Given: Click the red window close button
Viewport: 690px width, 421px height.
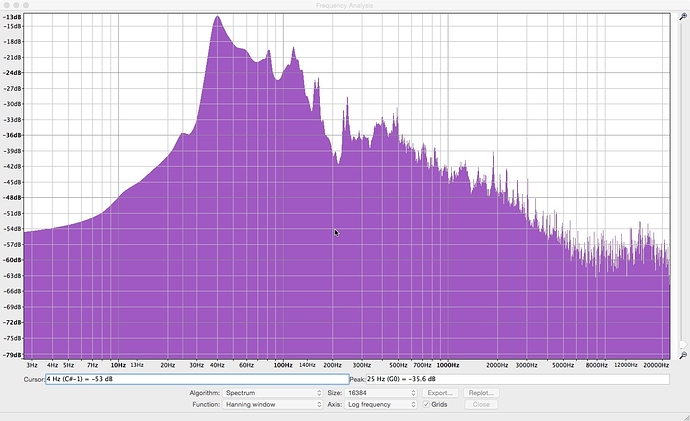Looking at the screenshot, I should tap(7, 6).
